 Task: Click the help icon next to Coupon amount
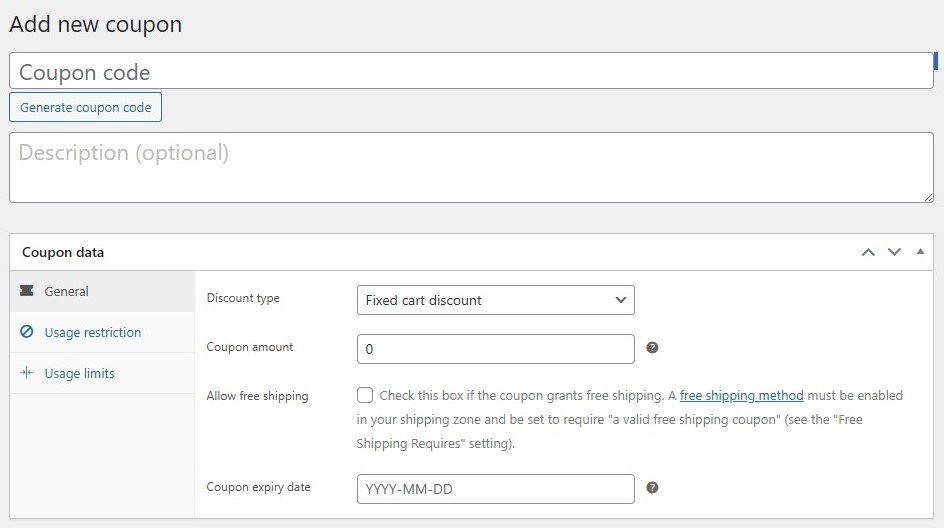[652, 348]
